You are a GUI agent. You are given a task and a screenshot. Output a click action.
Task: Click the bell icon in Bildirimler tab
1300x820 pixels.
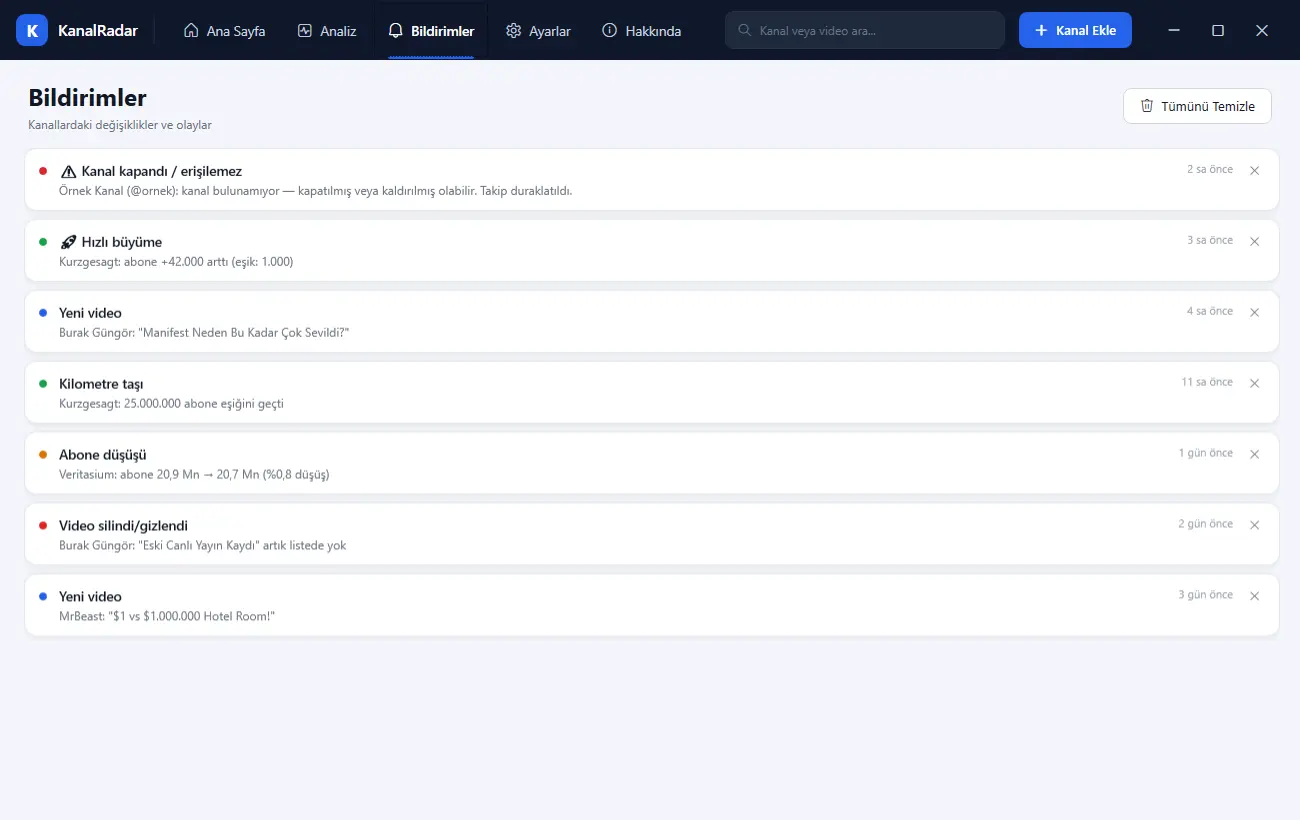[395, 31]
